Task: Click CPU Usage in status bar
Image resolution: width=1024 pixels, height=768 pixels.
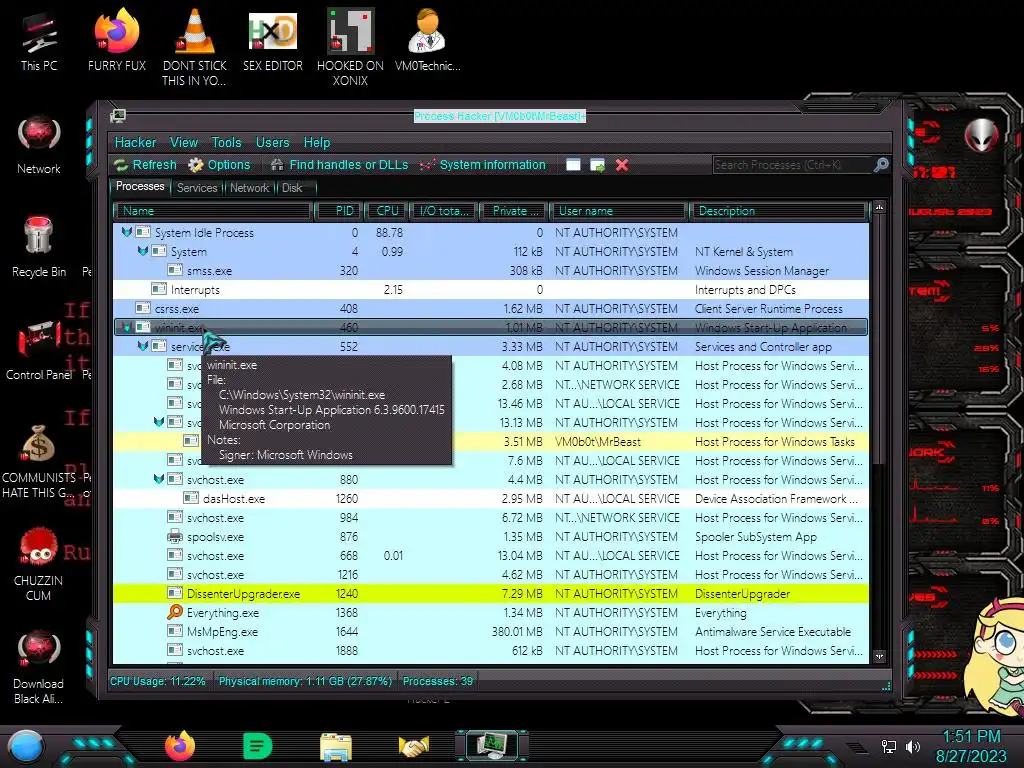Action: [157, 681]
